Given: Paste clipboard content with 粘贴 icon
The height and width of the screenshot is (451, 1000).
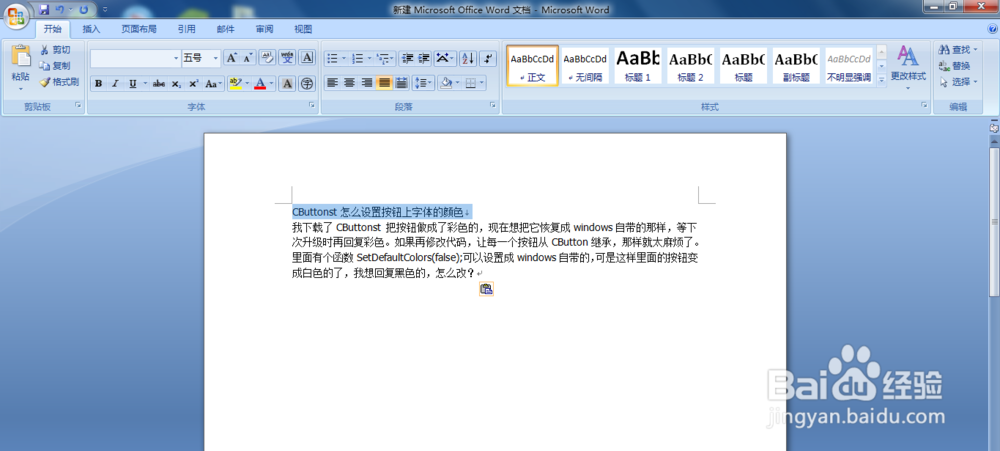Looking at the screenshot, I should click(x=20, y=56).
